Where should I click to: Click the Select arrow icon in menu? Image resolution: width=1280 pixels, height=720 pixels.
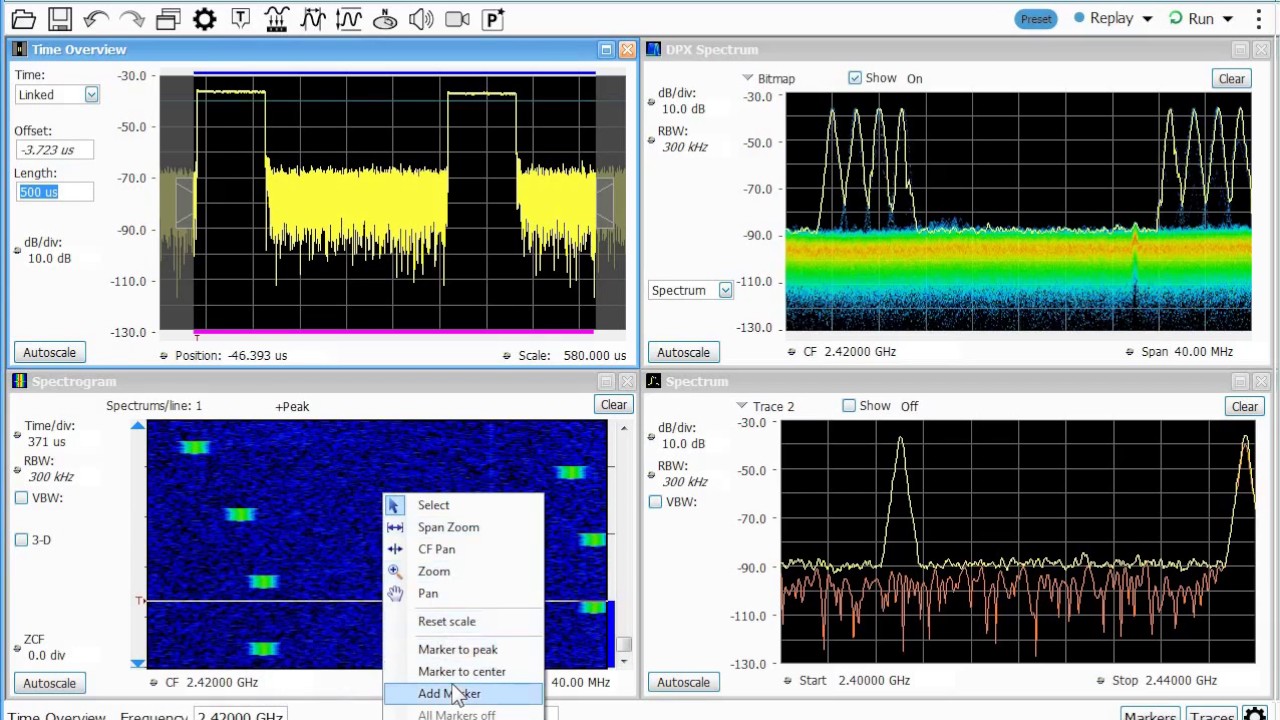tap(394, 505)
